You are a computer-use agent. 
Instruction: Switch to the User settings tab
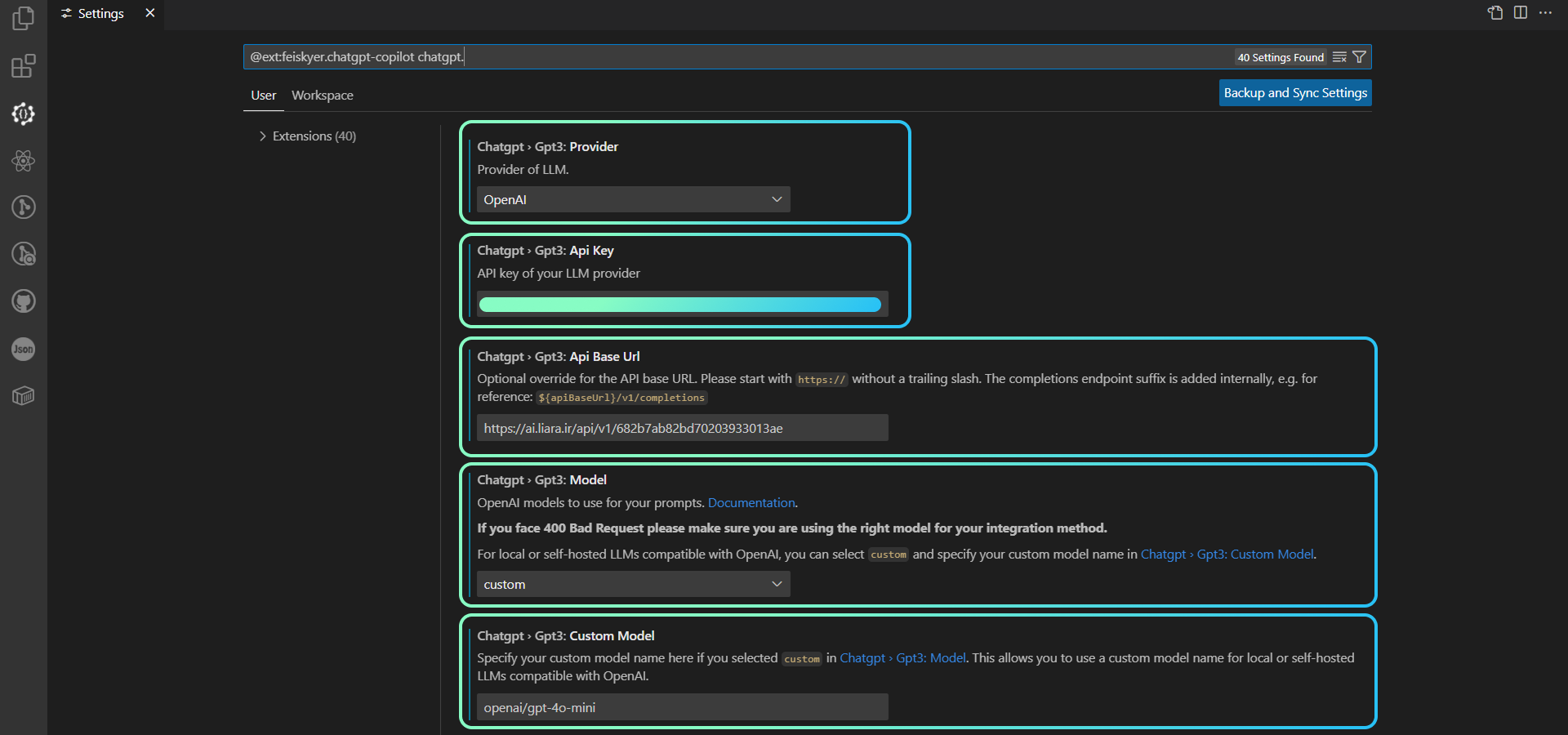tap(263, 96)
